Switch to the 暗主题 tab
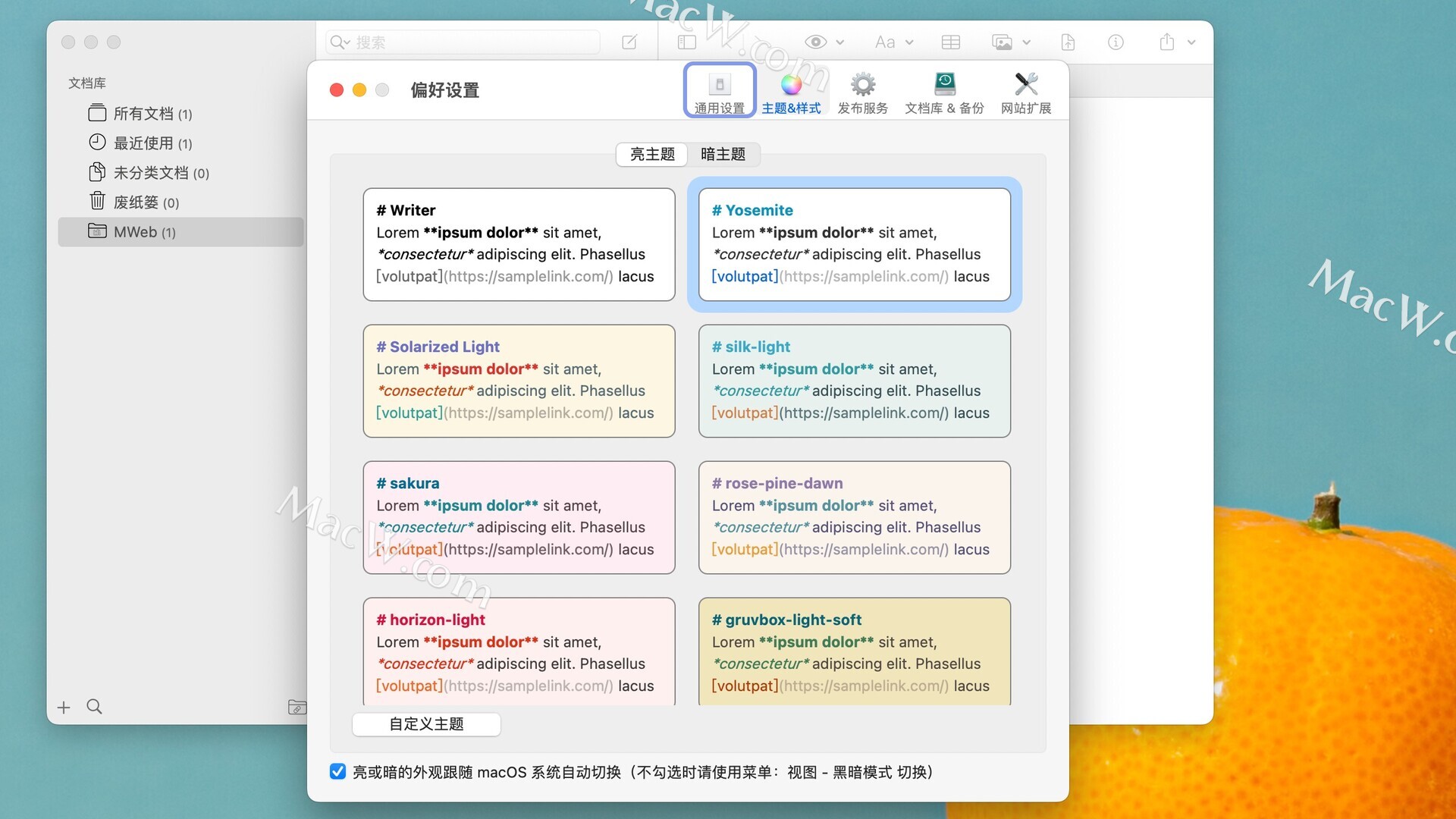The height and width of the screenshot is (819, 1456). point(723,154)
